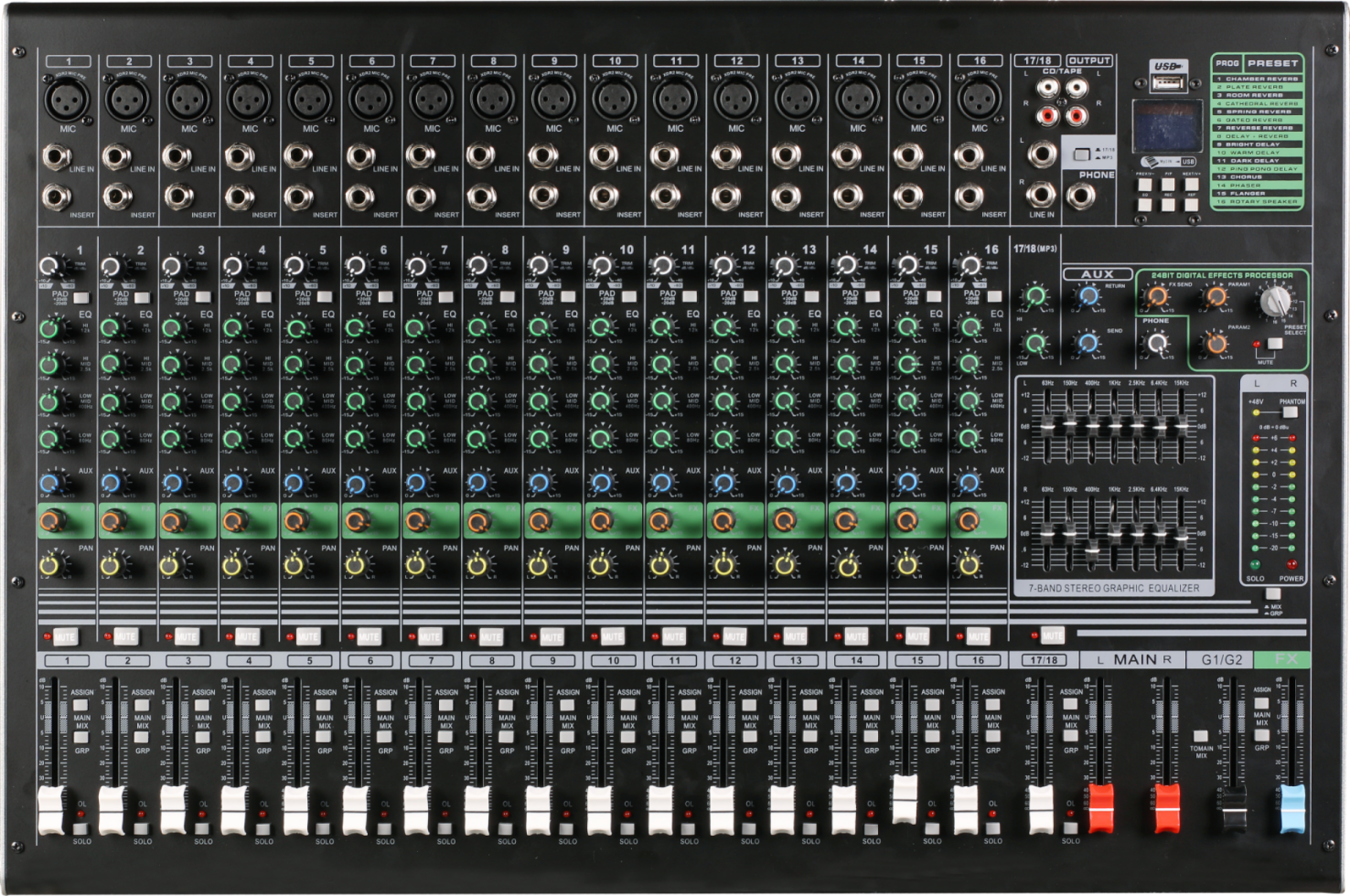Mute channel 1
1350x896 pixels.
click(65, 636)
